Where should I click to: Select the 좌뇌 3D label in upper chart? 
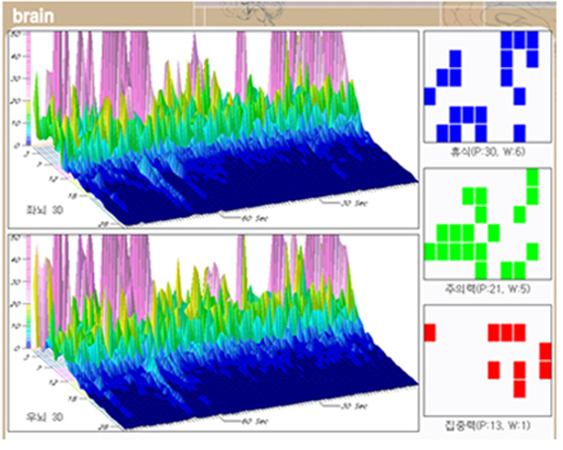(45, 210)
